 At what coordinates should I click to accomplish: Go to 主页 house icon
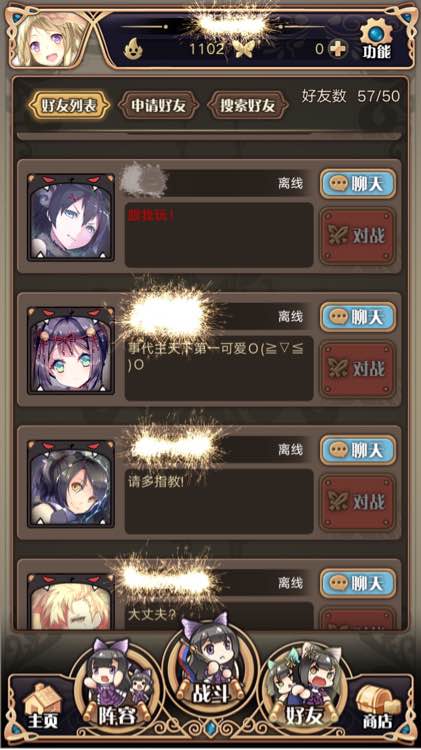pyautogui.click(x=43, y=706)
